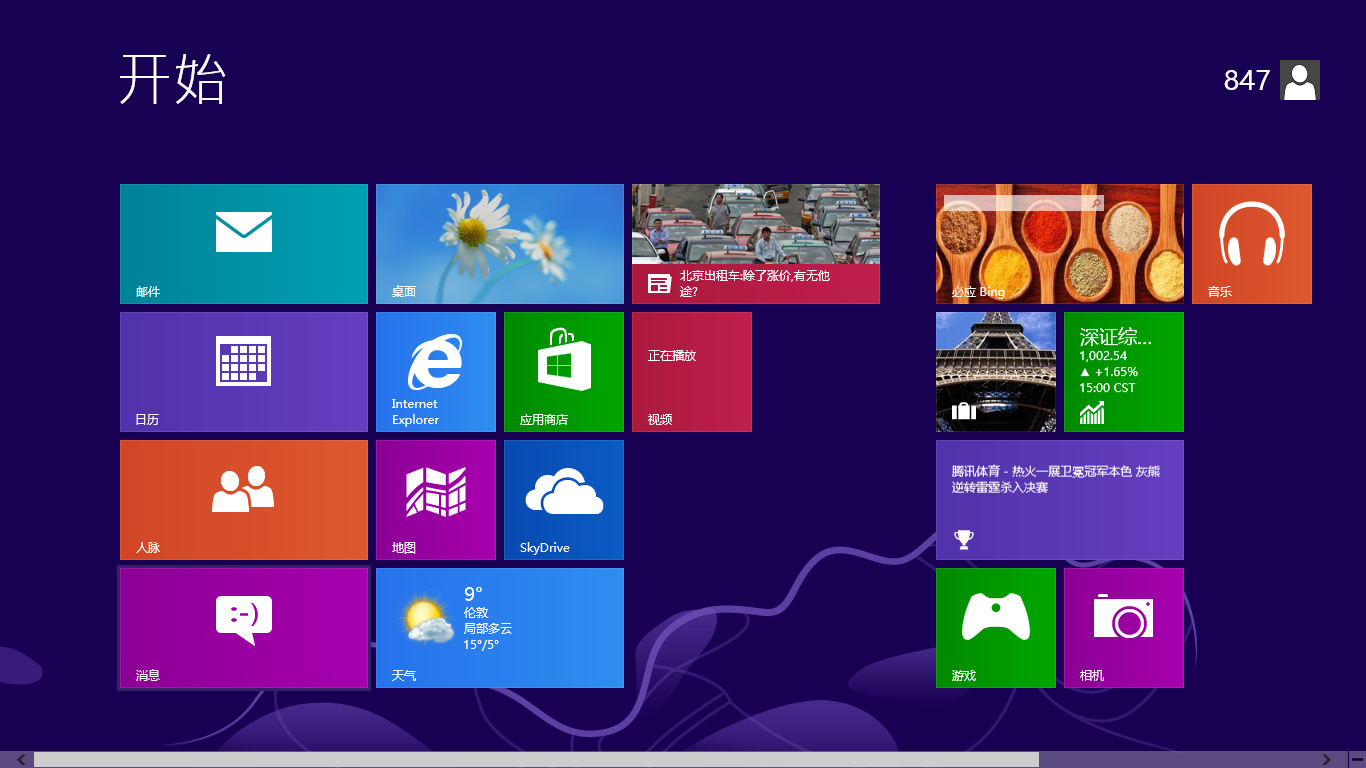Open the Music (音乐) headphones tile
The height and width of the screenshot is (768, 1366).
click(1251, 243)
